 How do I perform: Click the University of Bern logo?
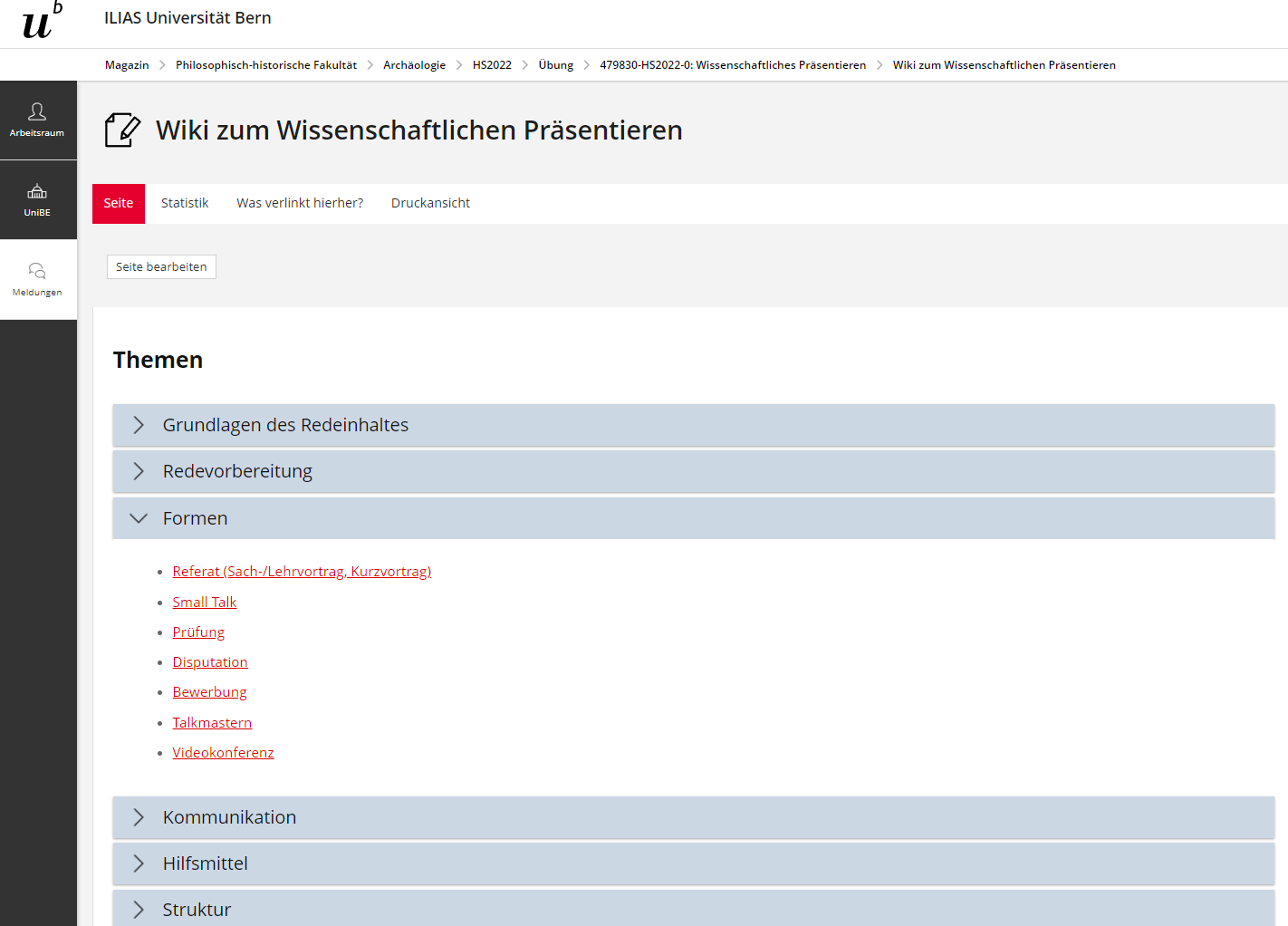click(x=43, y=22)
